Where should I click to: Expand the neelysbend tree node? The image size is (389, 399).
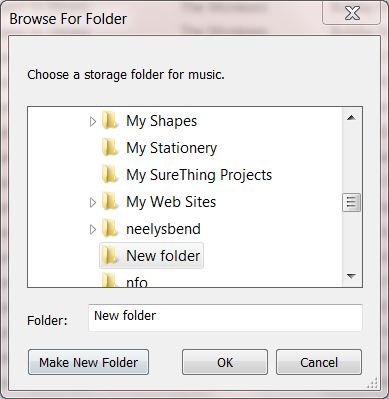pos(93,229)
